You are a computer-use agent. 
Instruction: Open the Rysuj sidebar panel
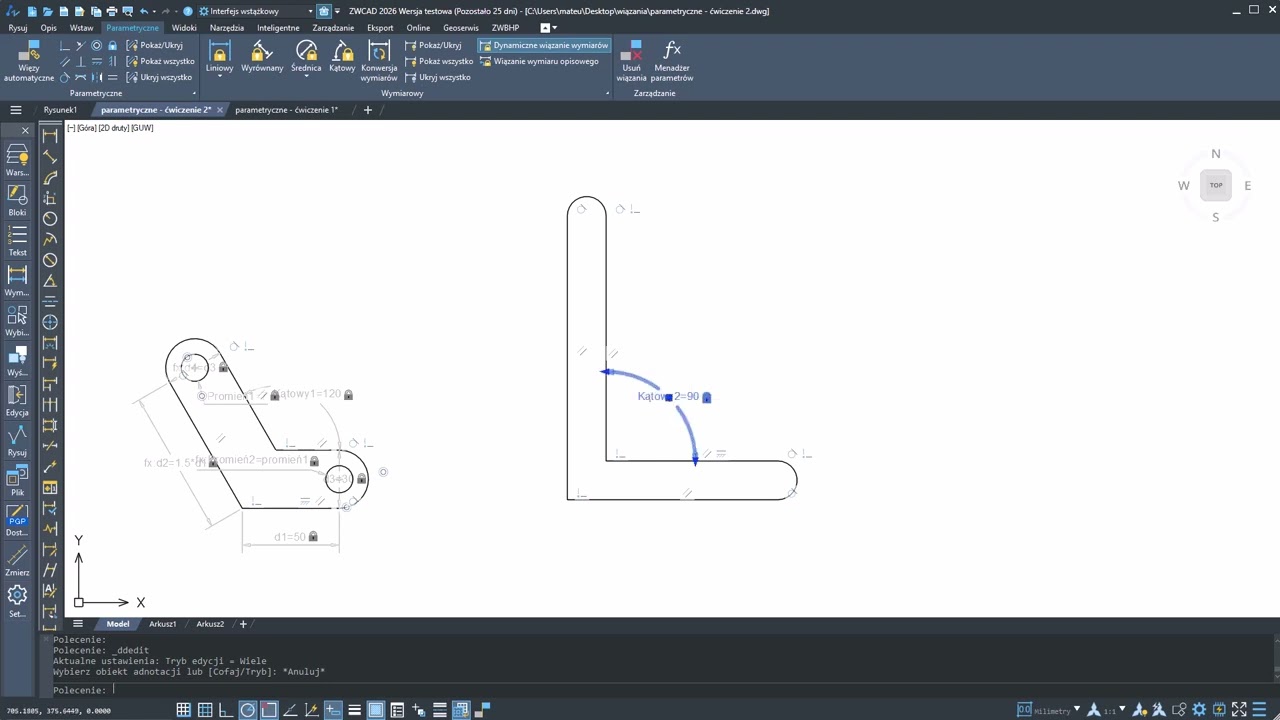(x=17, y=440)
